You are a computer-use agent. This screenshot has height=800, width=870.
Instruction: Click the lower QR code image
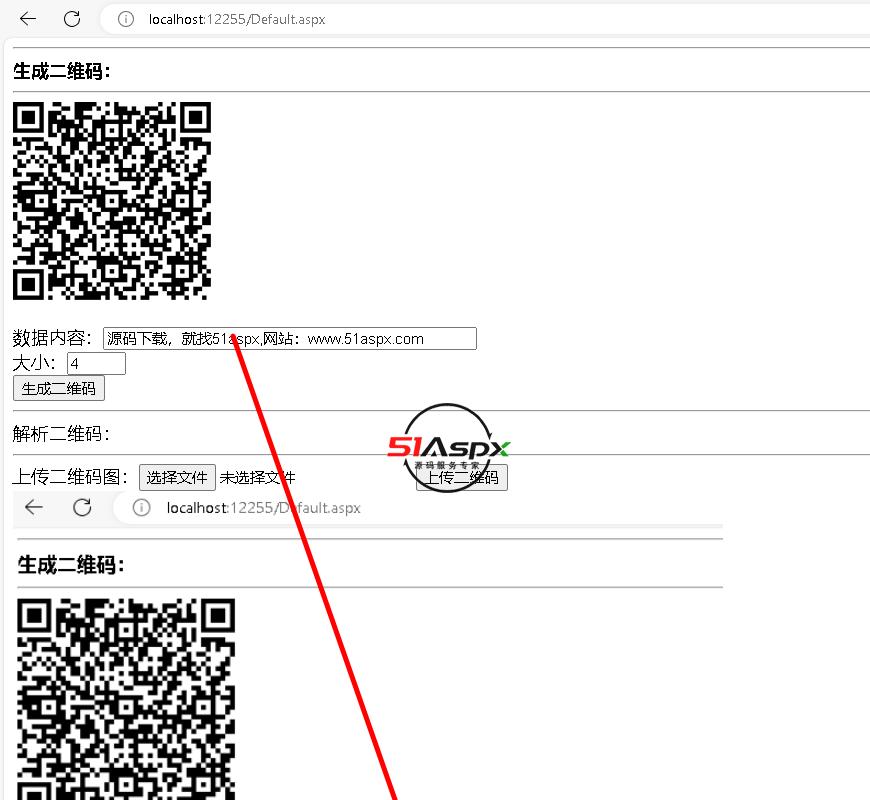click(x=126, y=699)
